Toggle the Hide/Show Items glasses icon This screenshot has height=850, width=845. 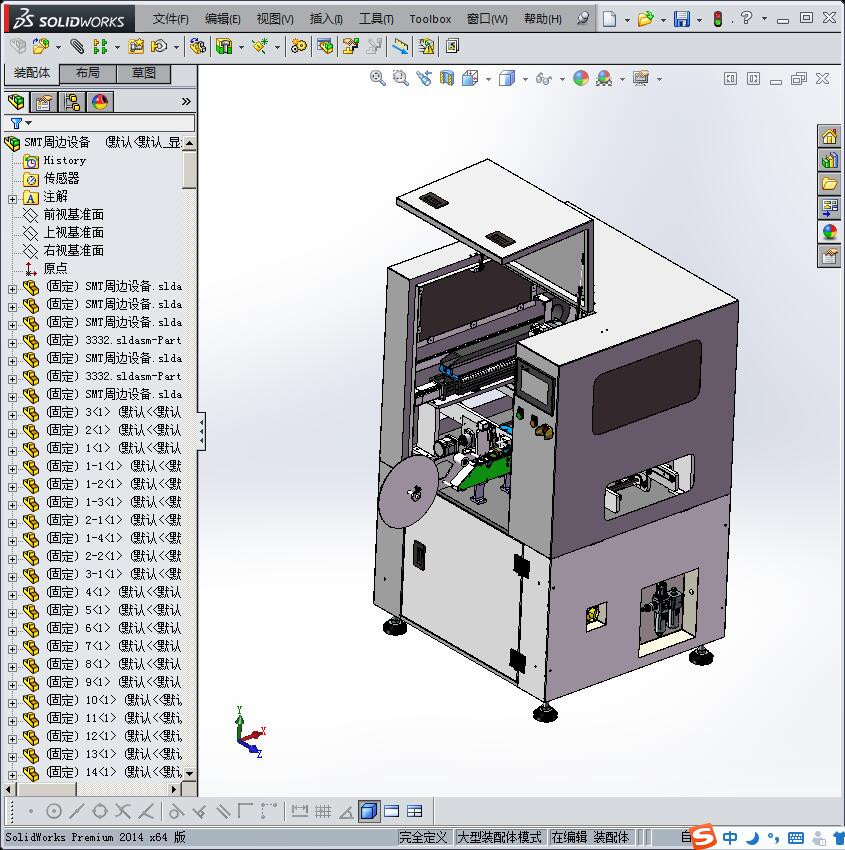pos(543,78)
